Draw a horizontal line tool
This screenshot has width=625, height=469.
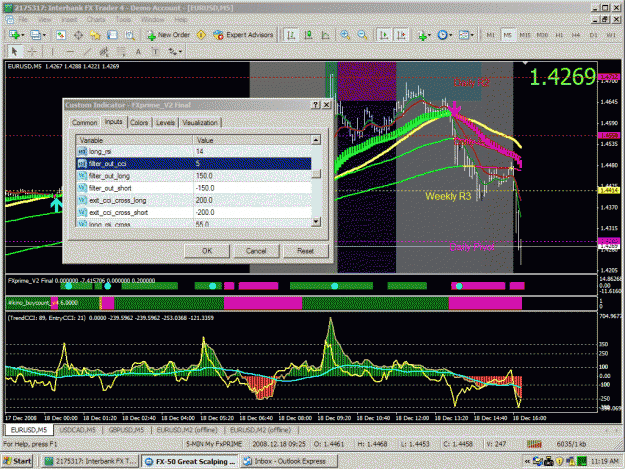point(70,52)
